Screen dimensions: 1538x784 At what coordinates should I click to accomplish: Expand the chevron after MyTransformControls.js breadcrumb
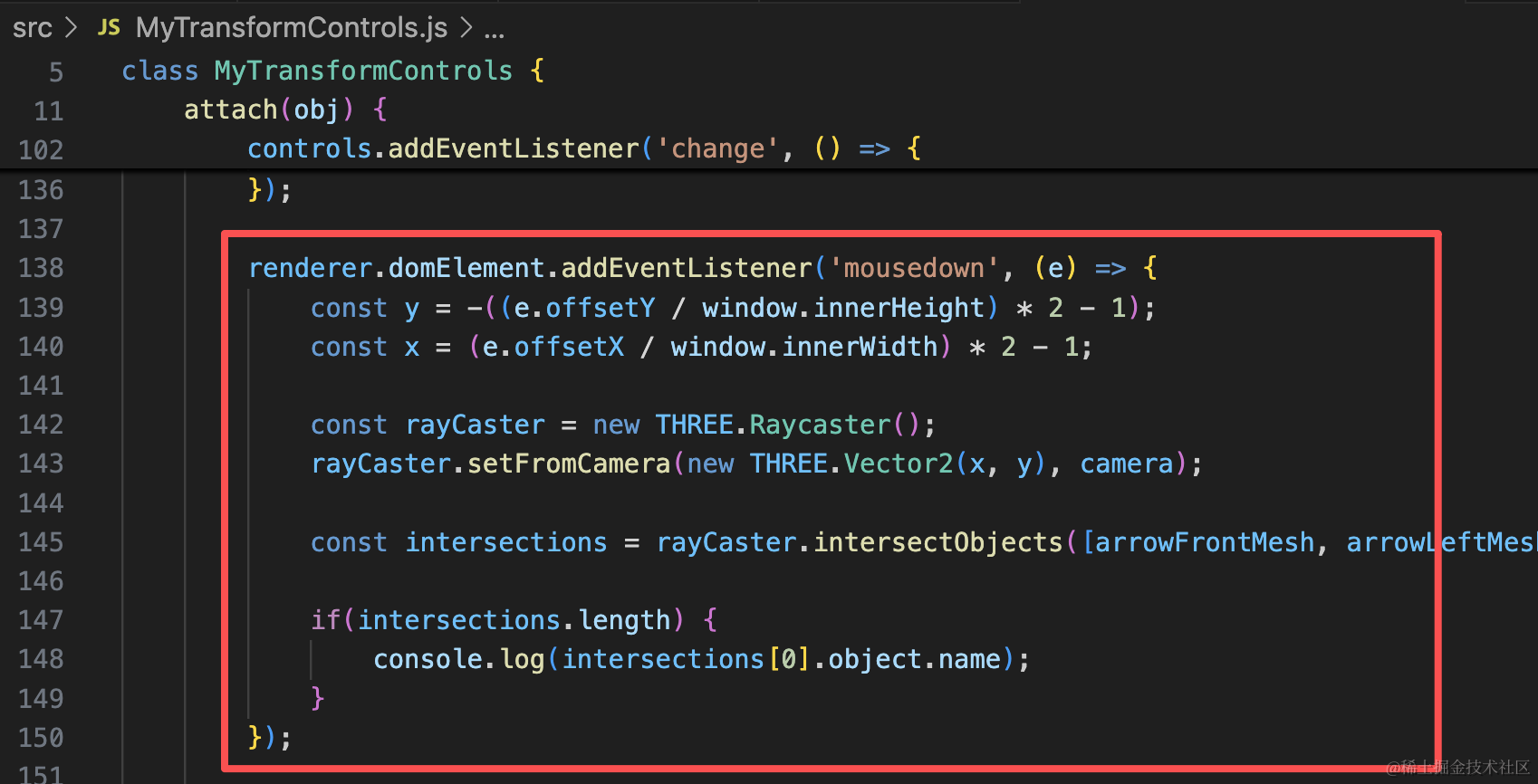[x=466, y=28]
